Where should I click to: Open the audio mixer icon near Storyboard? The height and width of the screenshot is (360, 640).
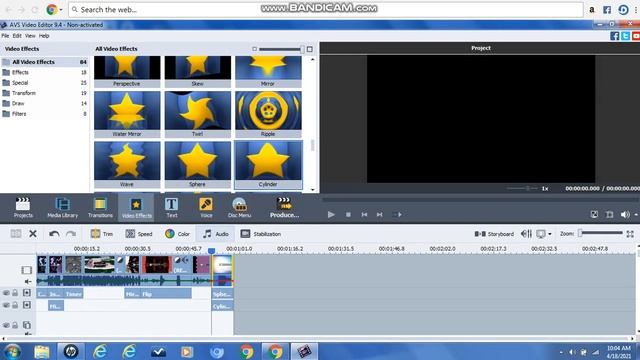[x=526, y=234]
